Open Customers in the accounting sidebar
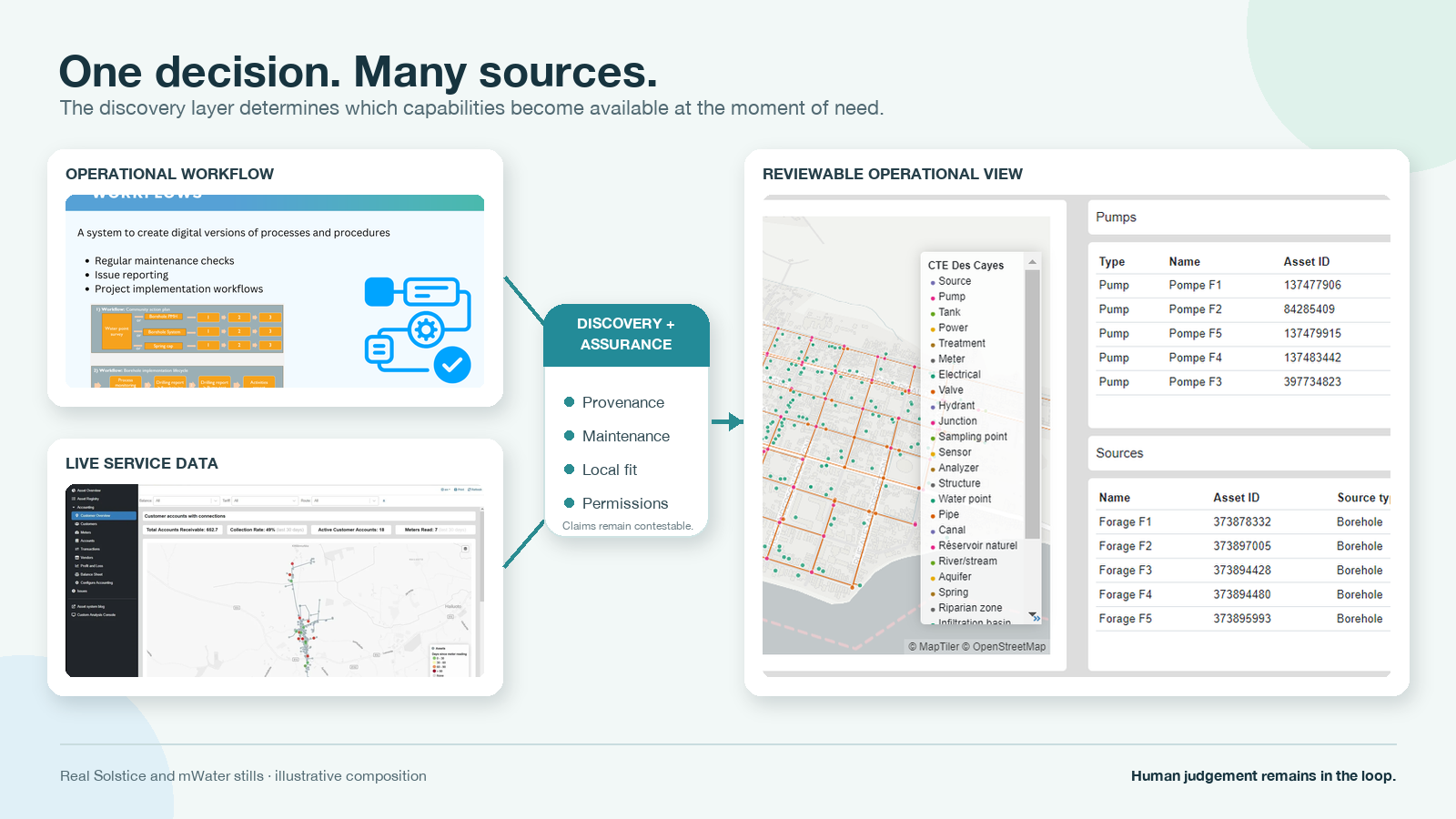This screenshot has width=1456, height=819. (86, 524)
